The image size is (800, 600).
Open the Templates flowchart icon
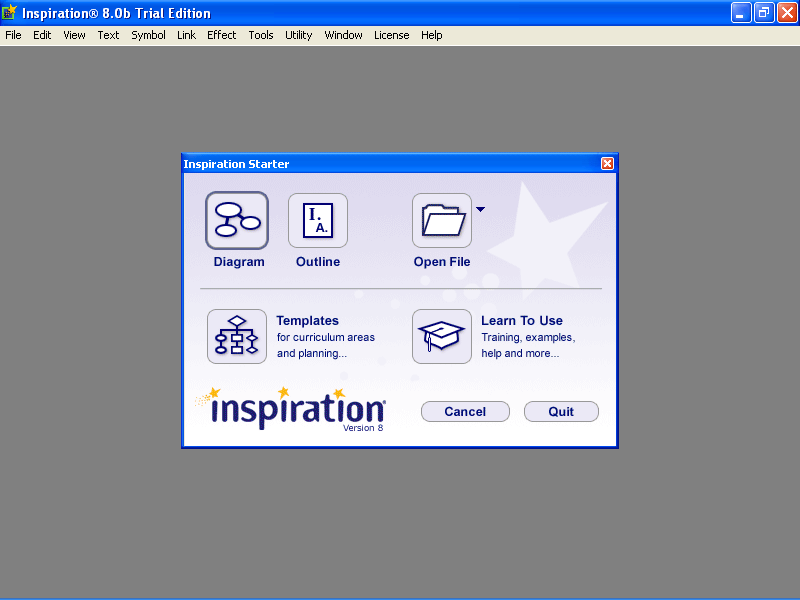237,336
